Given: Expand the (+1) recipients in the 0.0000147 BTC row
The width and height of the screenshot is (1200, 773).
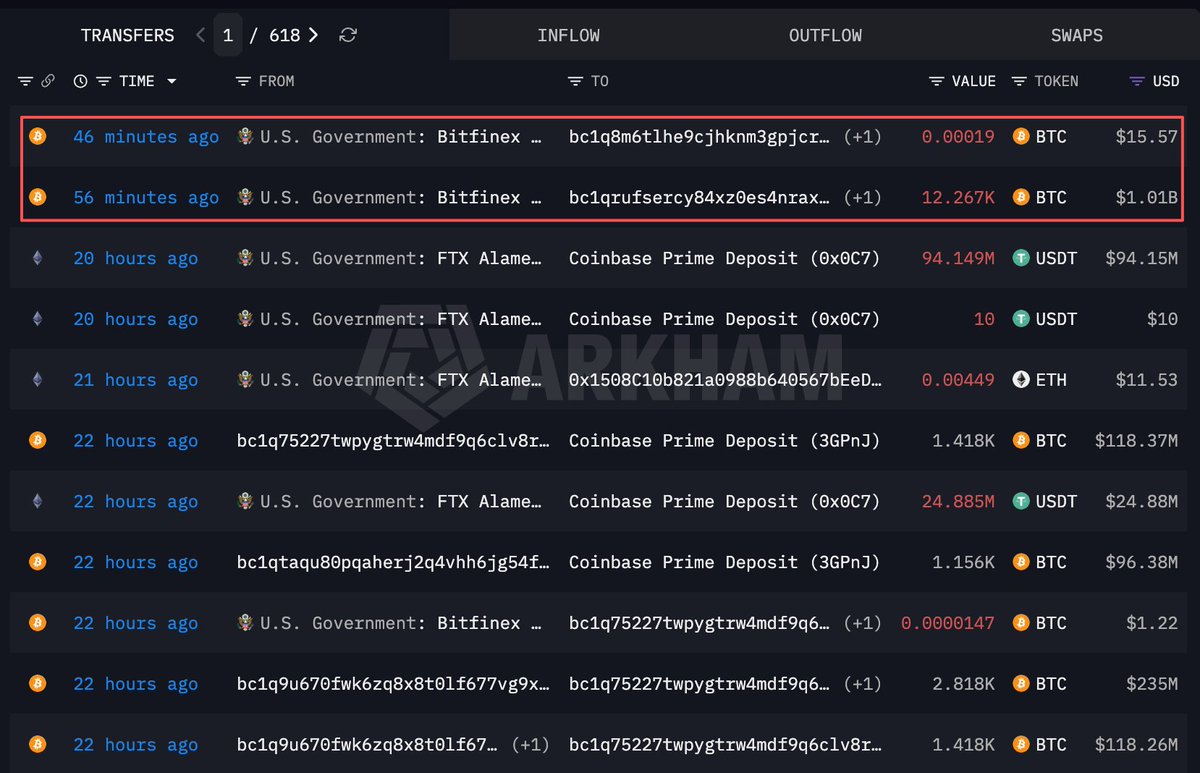Looking at the screenshot, I should pyautogui.click(x=863, y=623).
